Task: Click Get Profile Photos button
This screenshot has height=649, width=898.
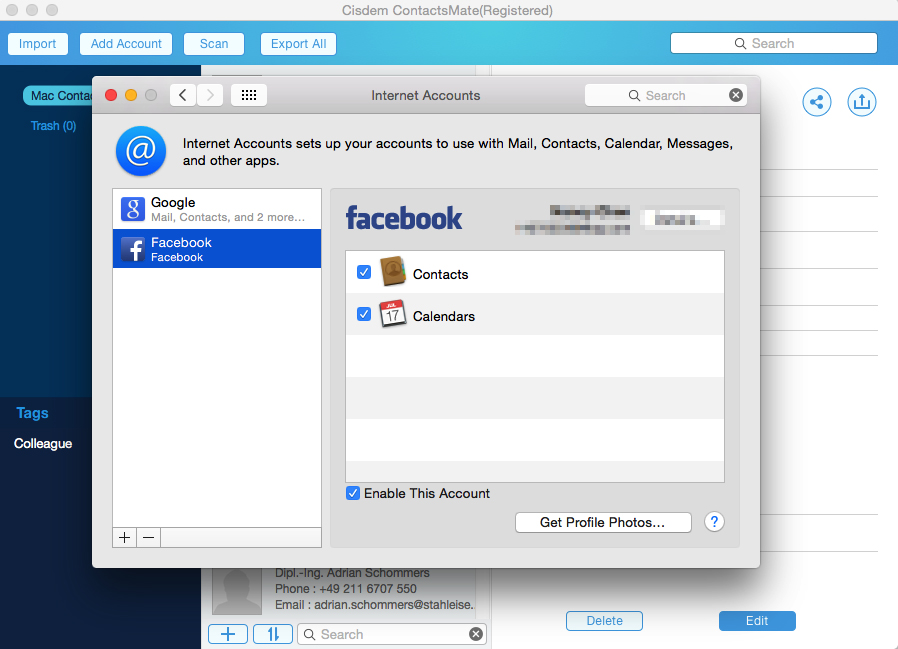Action: [603, 522]
